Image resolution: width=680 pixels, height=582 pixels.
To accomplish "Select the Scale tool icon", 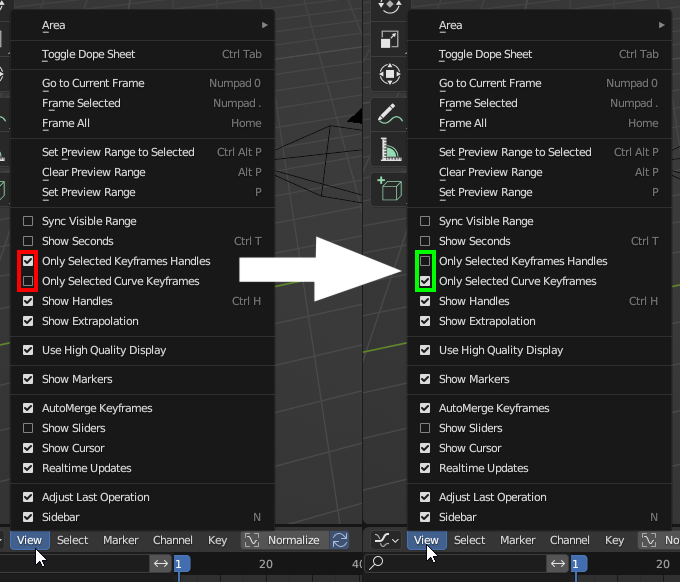I will pos(389,40).
